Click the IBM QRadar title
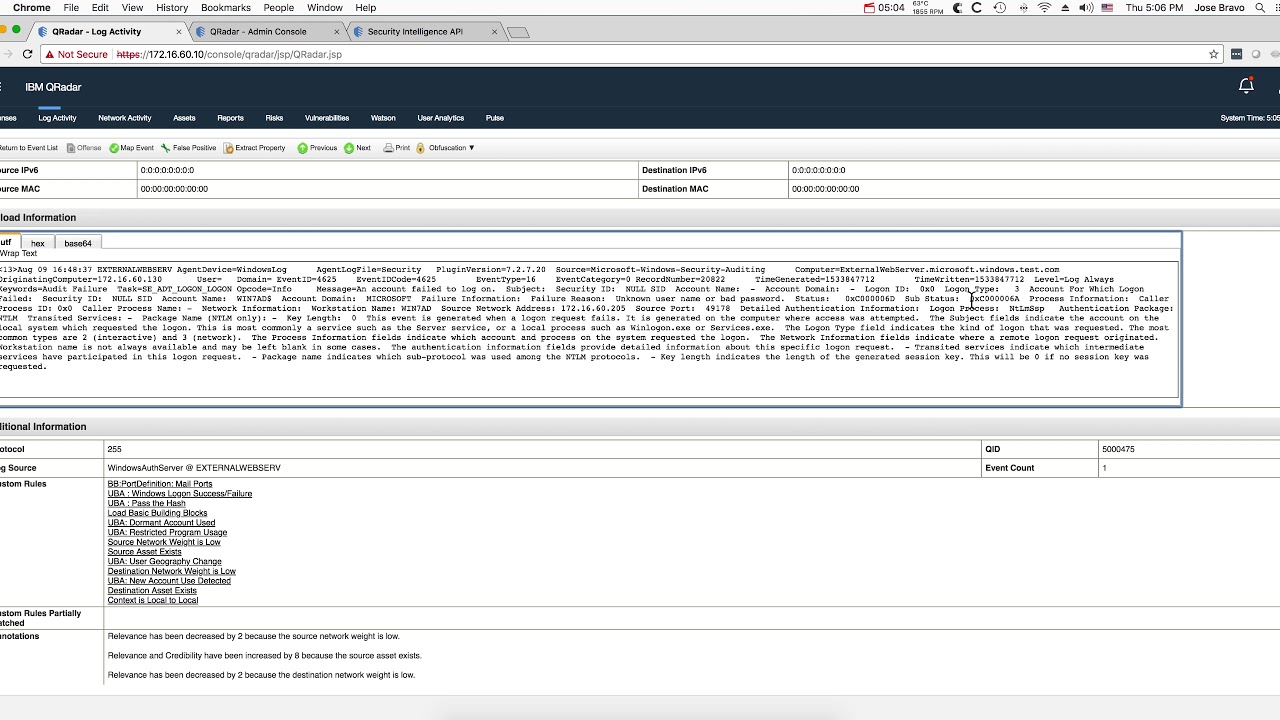This screenshot has width=1280, height=720. 53,87
